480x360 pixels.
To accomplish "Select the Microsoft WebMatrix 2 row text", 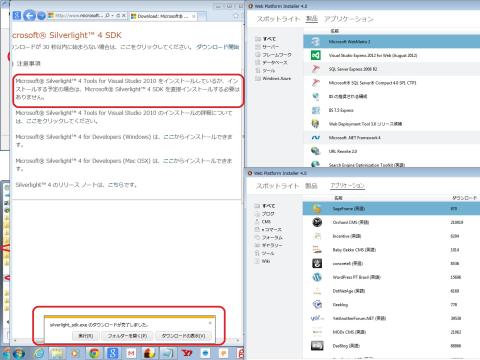I will pyautogui.click(x=349, y=42).
